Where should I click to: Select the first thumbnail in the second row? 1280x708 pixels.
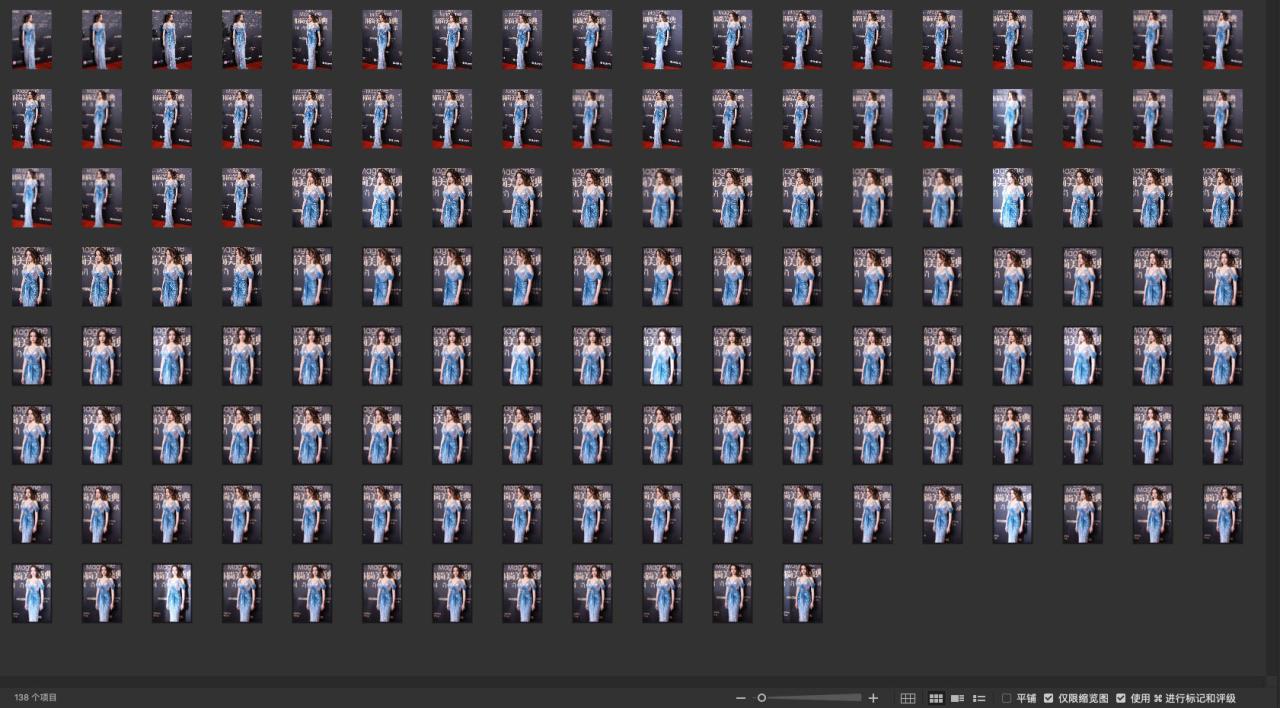[32, 118]
